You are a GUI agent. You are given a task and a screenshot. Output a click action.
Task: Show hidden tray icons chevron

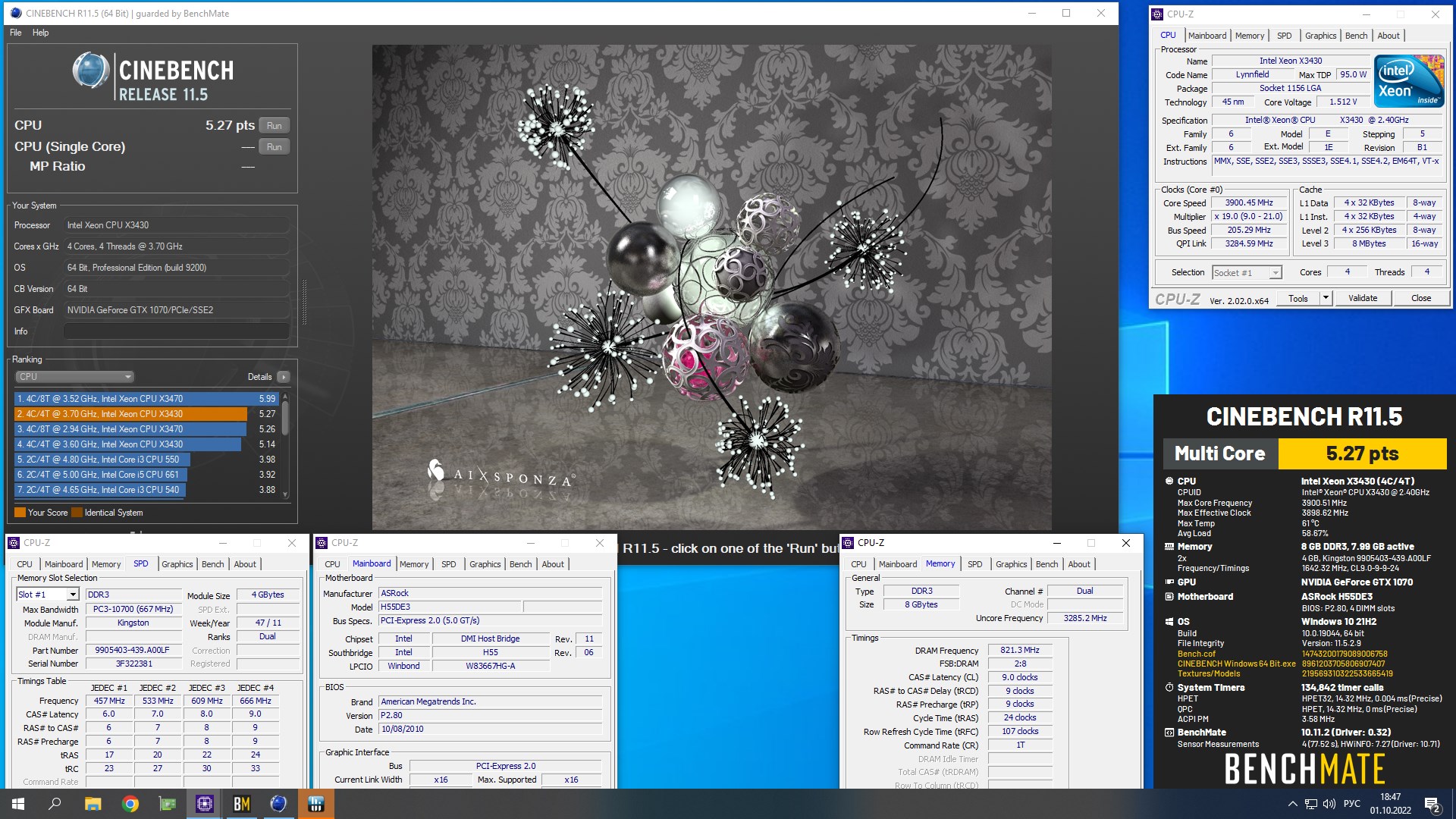pyautogui.click(x=1292, y=804)
